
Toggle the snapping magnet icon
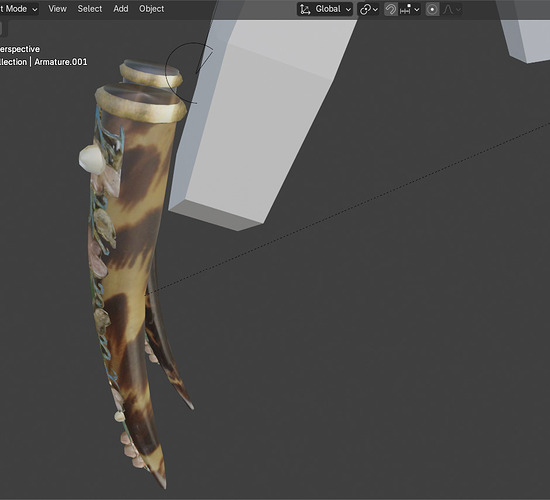coord(390,9)
